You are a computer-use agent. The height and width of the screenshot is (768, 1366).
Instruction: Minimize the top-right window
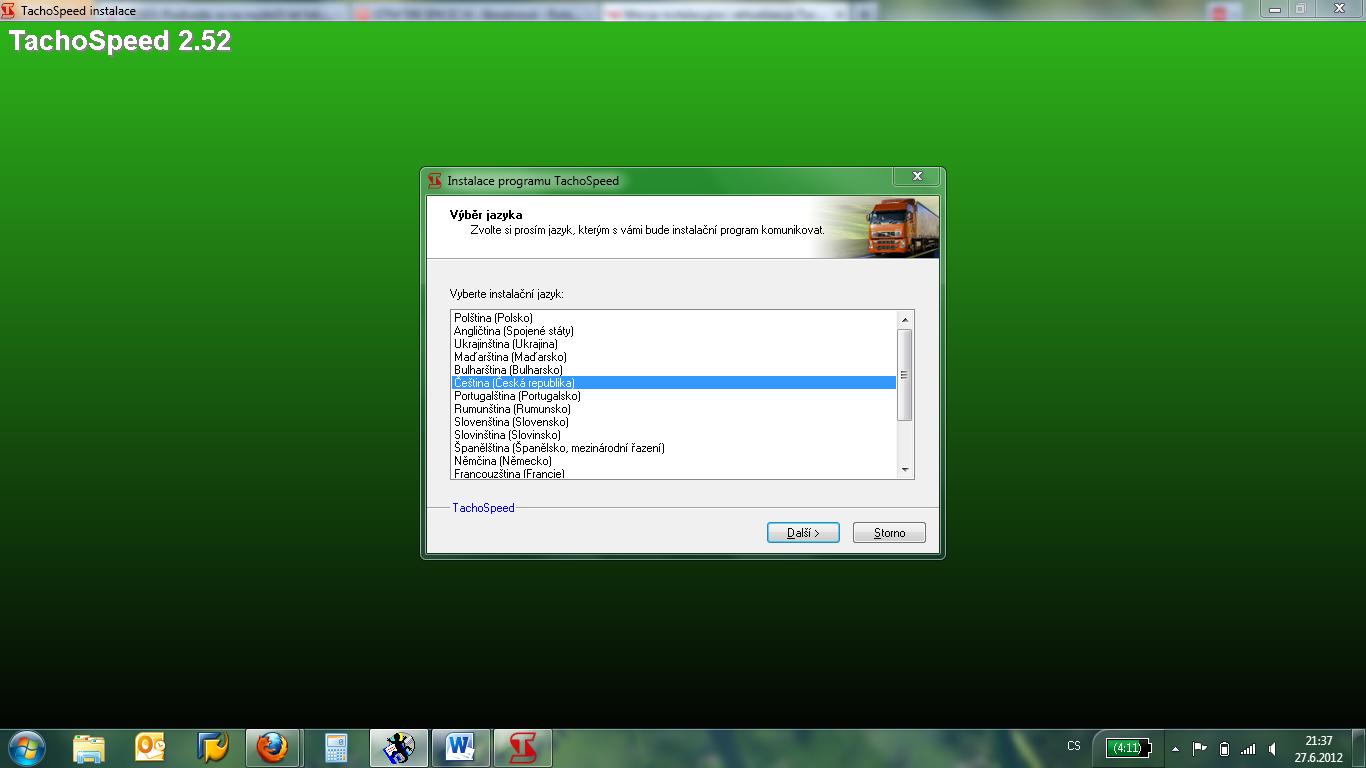1273,8
